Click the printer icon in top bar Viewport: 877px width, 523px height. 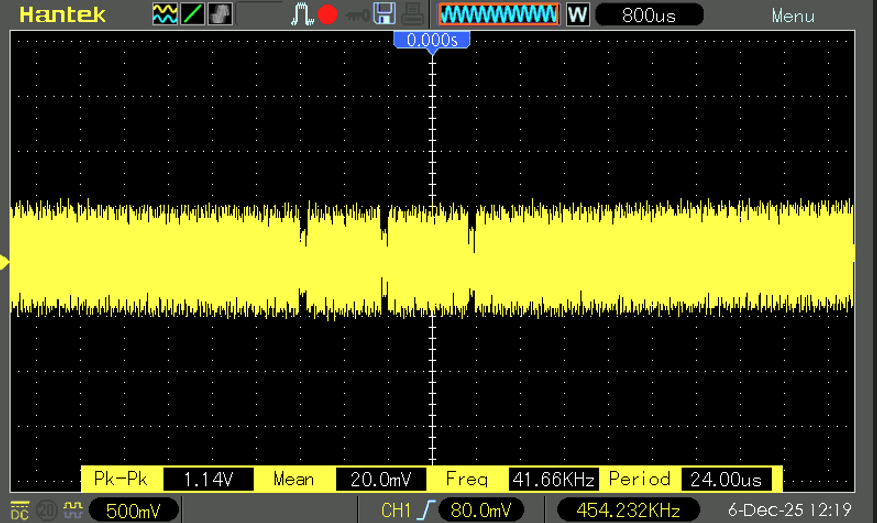[411, 15]
